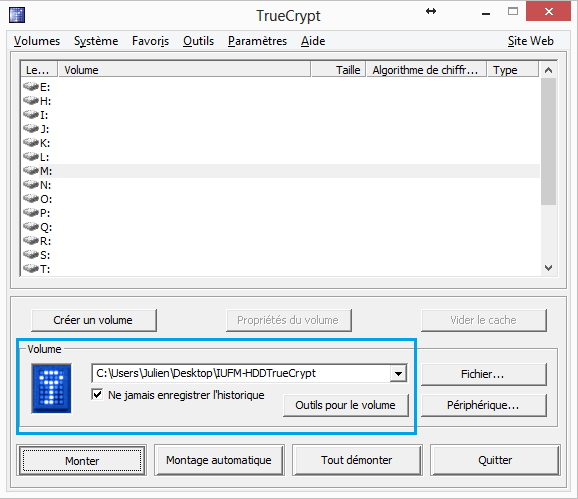Click the Monter button
Screen dimensions: 578x499
[x=82, y=460]
